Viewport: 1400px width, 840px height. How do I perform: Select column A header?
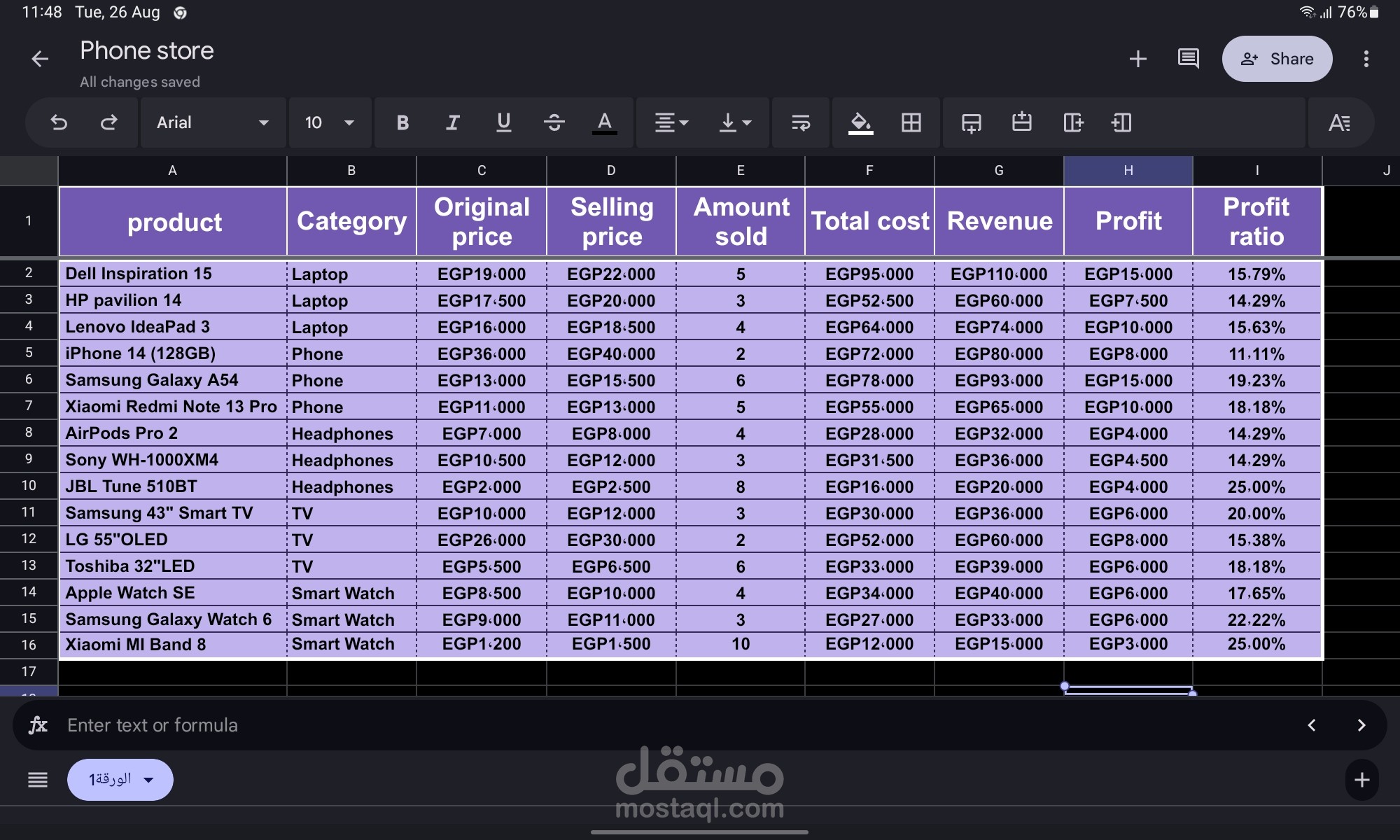(x=172, y=170)
